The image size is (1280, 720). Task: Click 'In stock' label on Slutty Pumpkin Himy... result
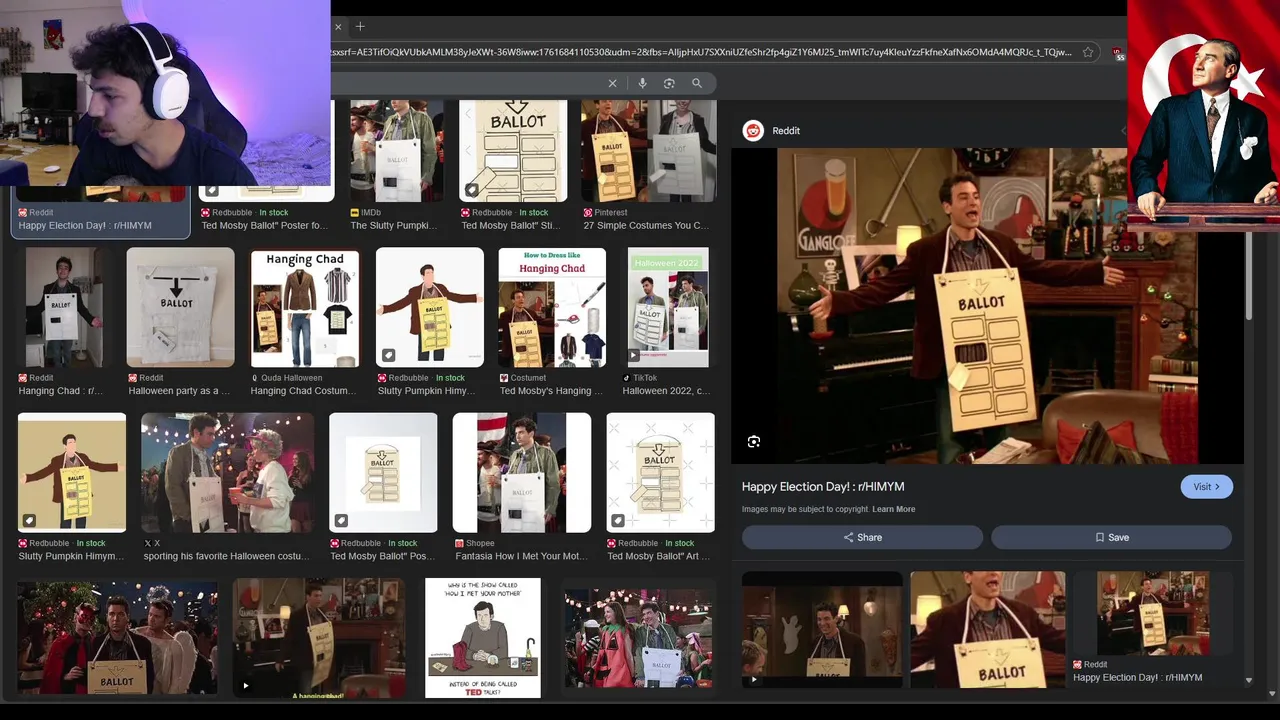450,378
